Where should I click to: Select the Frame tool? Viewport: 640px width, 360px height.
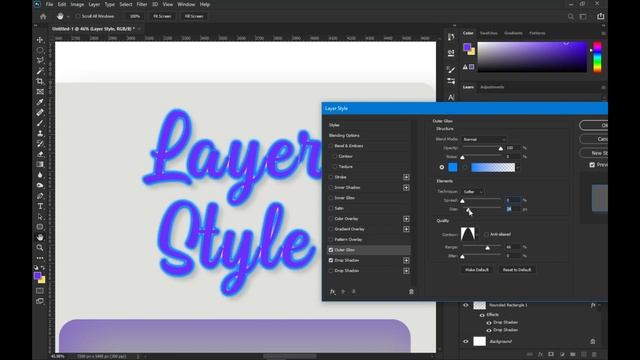(40, 92)
